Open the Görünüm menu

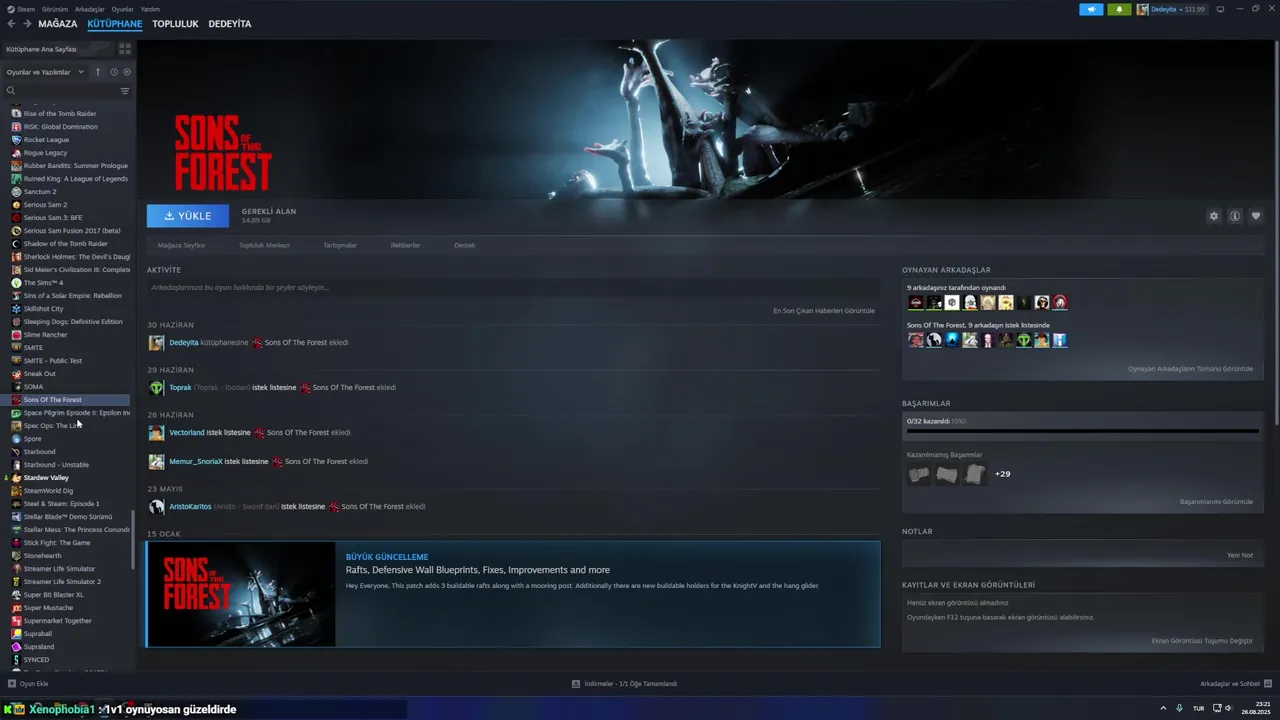55,9
